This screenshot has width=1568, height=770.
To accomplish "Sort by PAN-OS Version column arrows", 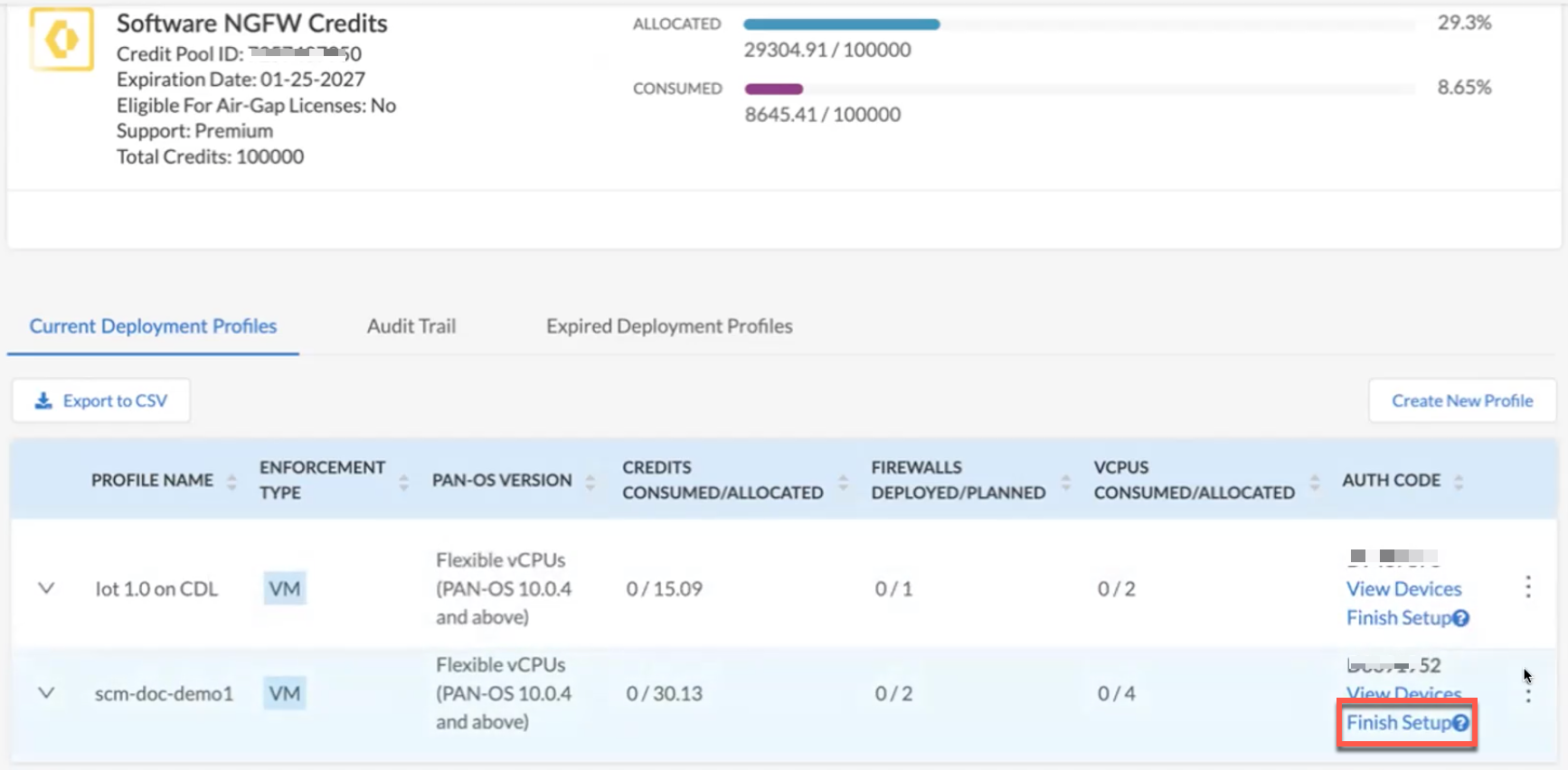I will [x=590, y=482].
